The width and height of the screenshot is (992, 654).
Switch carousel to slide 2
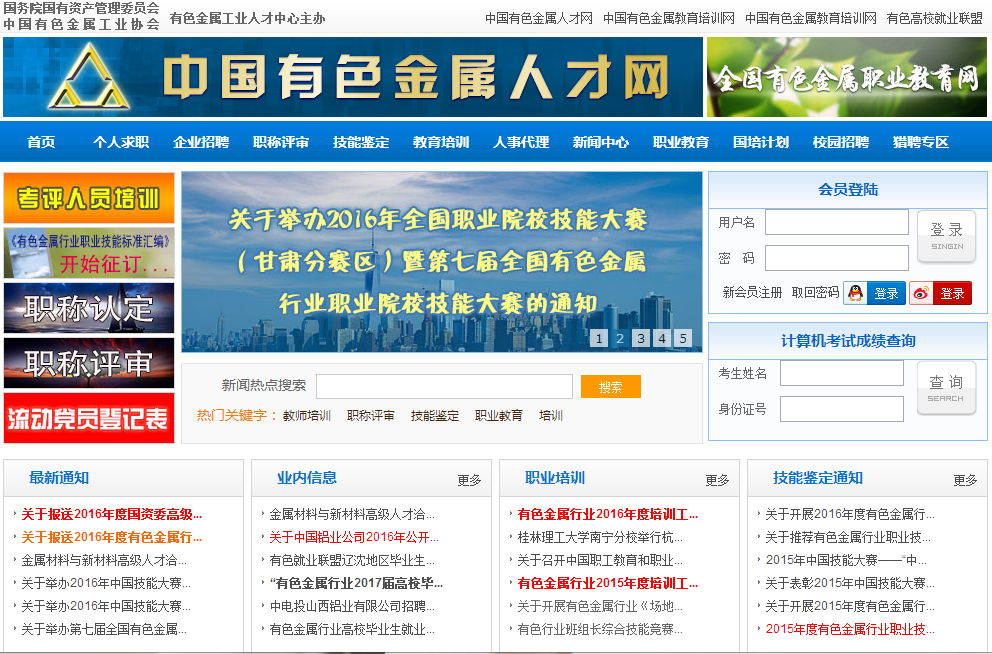point(620,338)
